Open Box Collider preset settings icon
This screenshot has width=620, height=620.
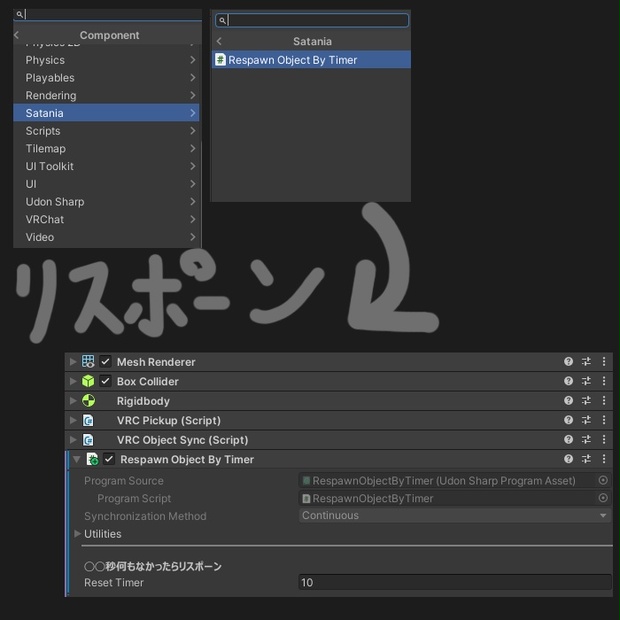coord(586,381)
